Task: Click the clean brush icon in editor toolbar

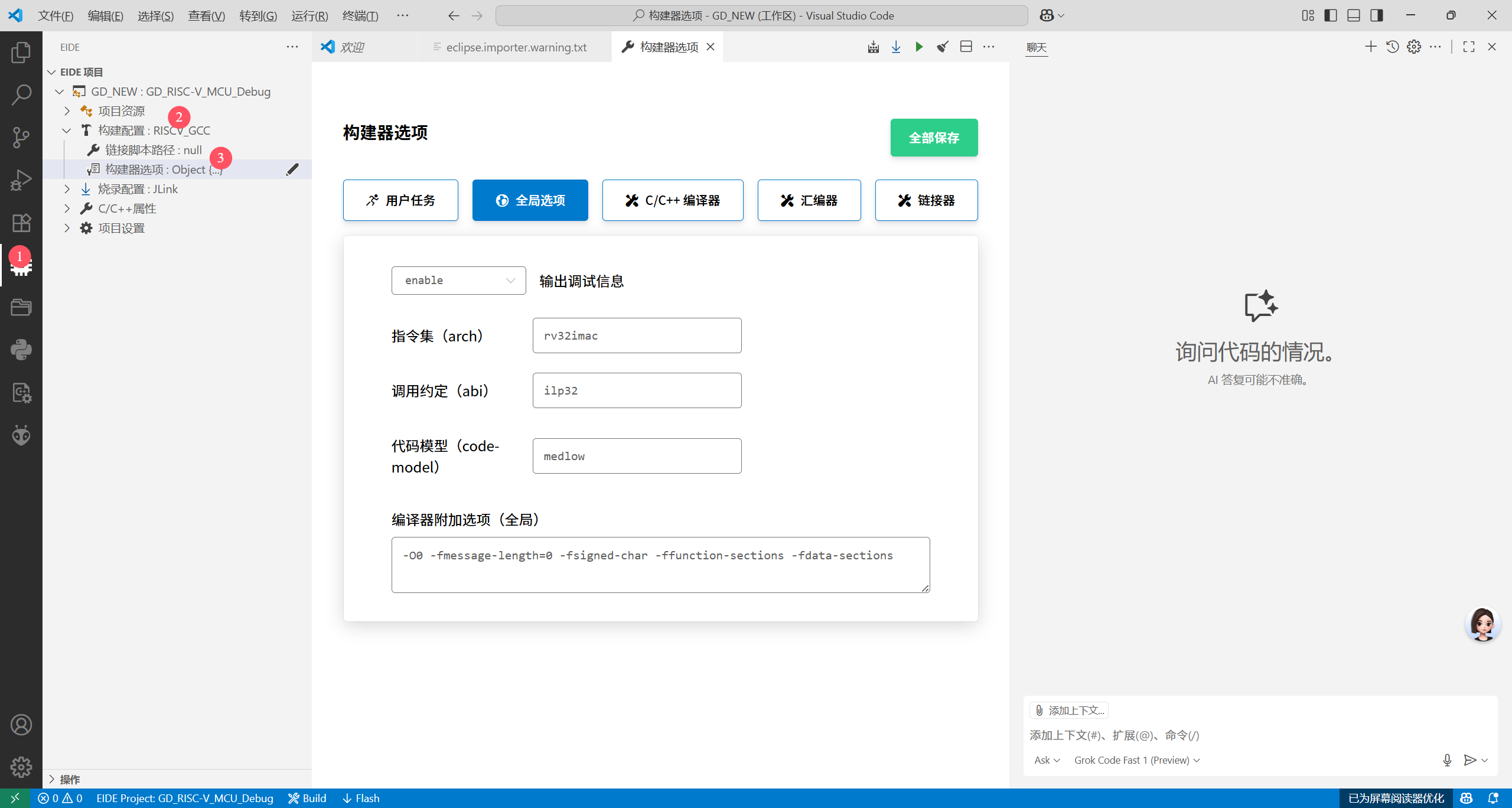Action: point(943,47)
